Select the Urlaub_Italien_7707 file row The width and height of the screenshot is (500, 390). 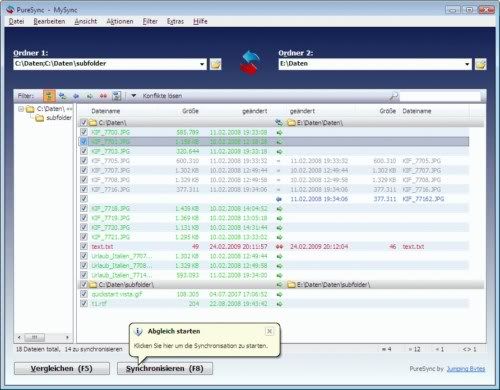274,256
